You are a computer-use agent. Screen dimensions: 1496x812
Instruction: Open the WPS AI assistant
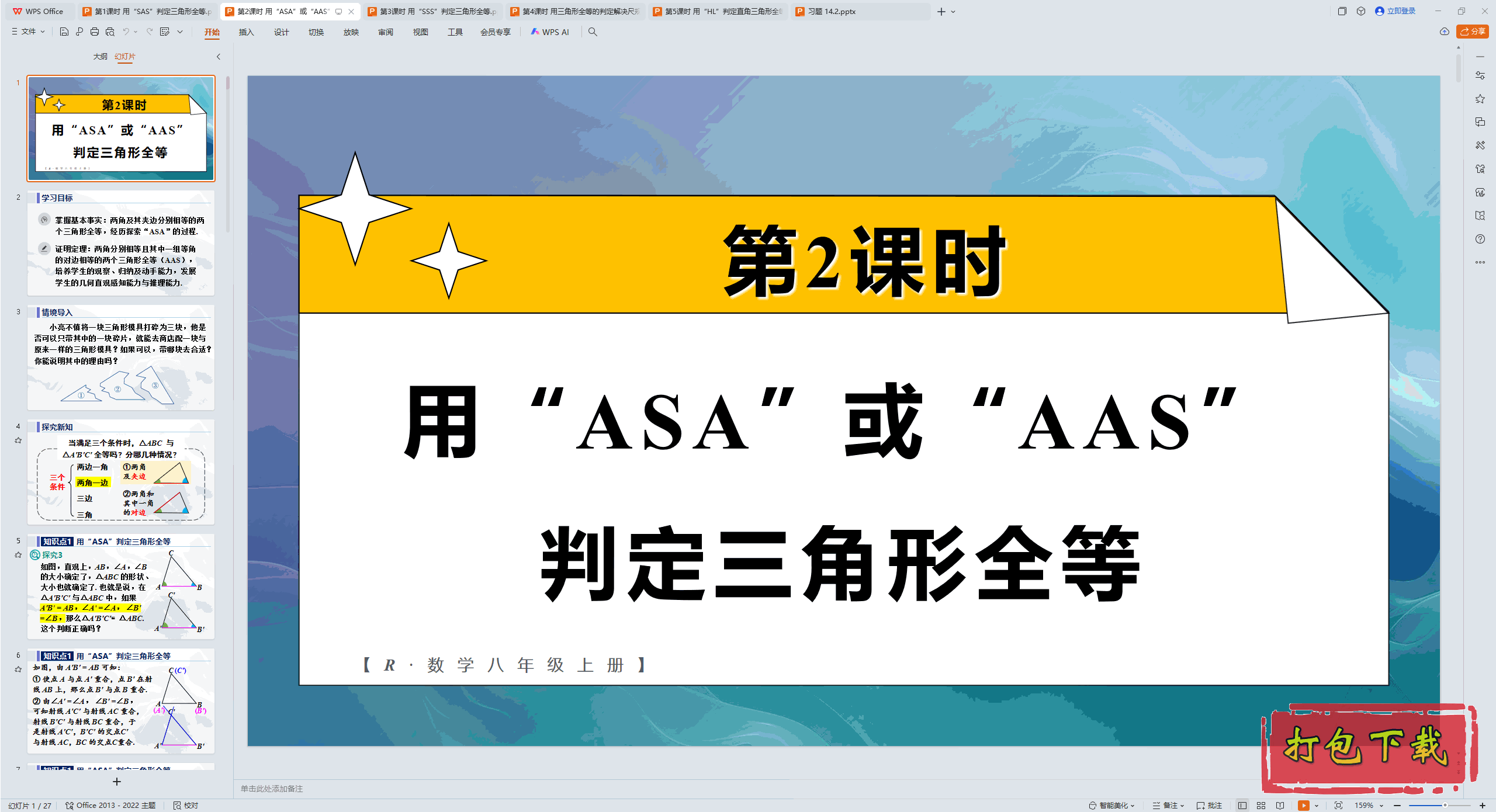coord(549,32)
